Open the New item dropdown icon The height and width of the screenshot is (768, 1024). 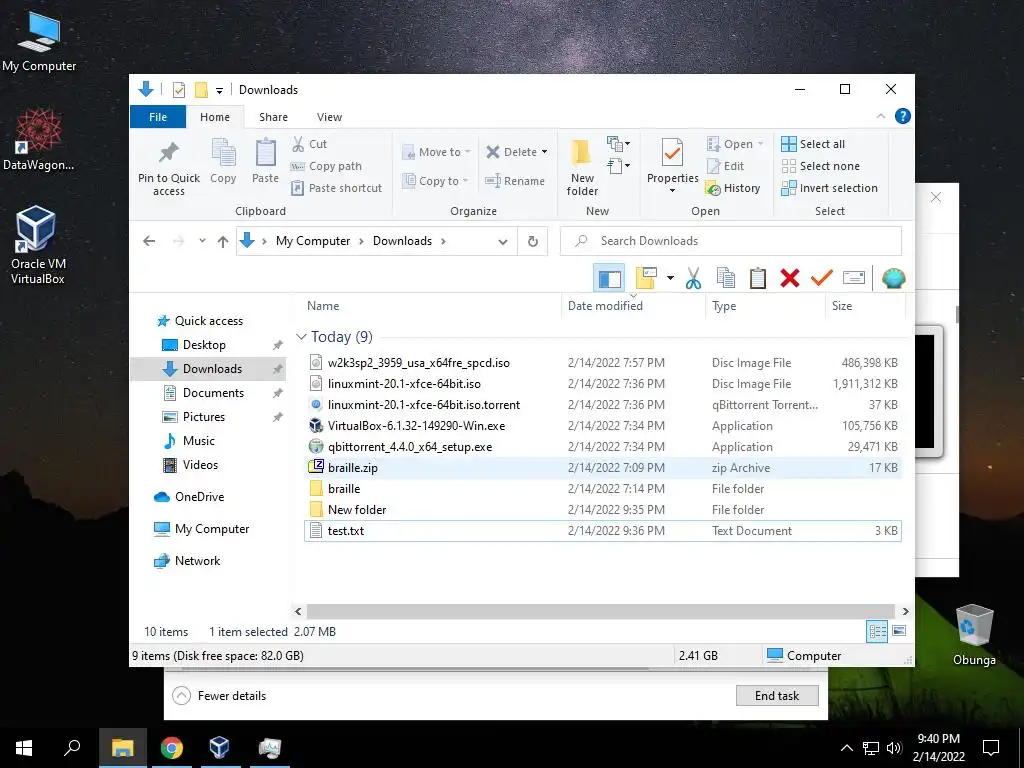[618, 143]
